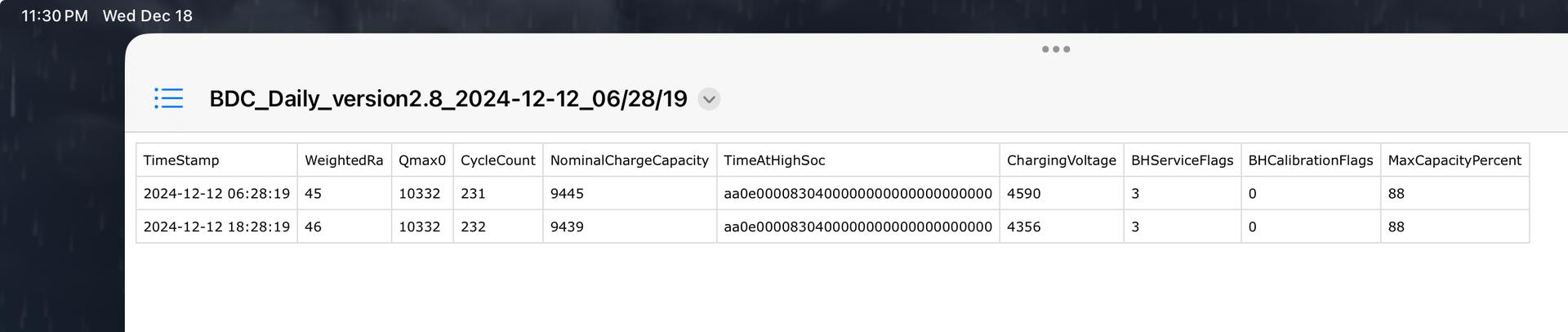Viewport: 1568px width, 332px height.
Task: Click the cycle count value 232
Action: 473,227
